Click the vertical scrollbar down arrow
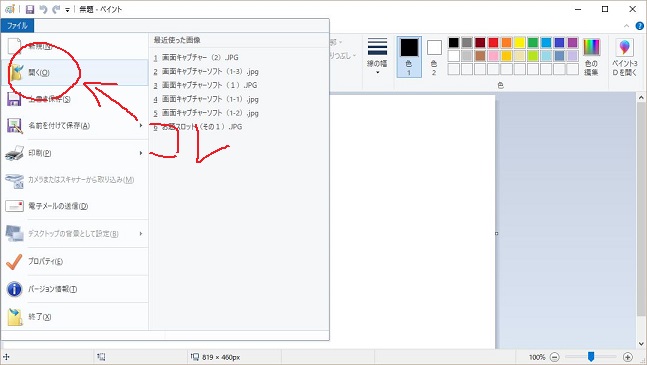The width and height of the screenshot is (647, 365). point(641,343)
